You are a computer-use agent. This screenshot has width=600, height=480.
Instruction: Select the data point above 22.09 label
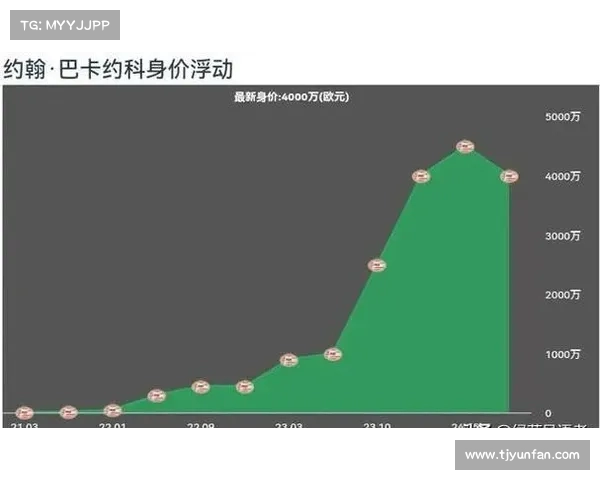click(x=201, y=387)
